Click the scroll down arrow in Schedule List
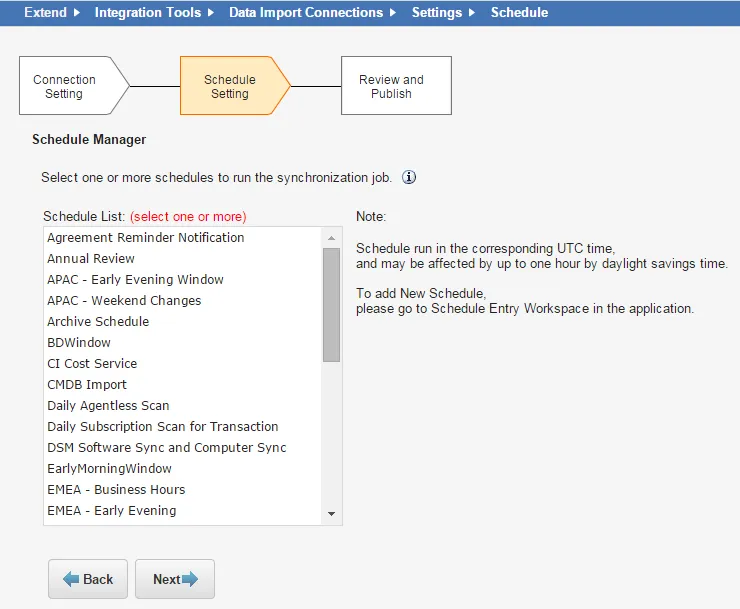 (x=331, y=514)
